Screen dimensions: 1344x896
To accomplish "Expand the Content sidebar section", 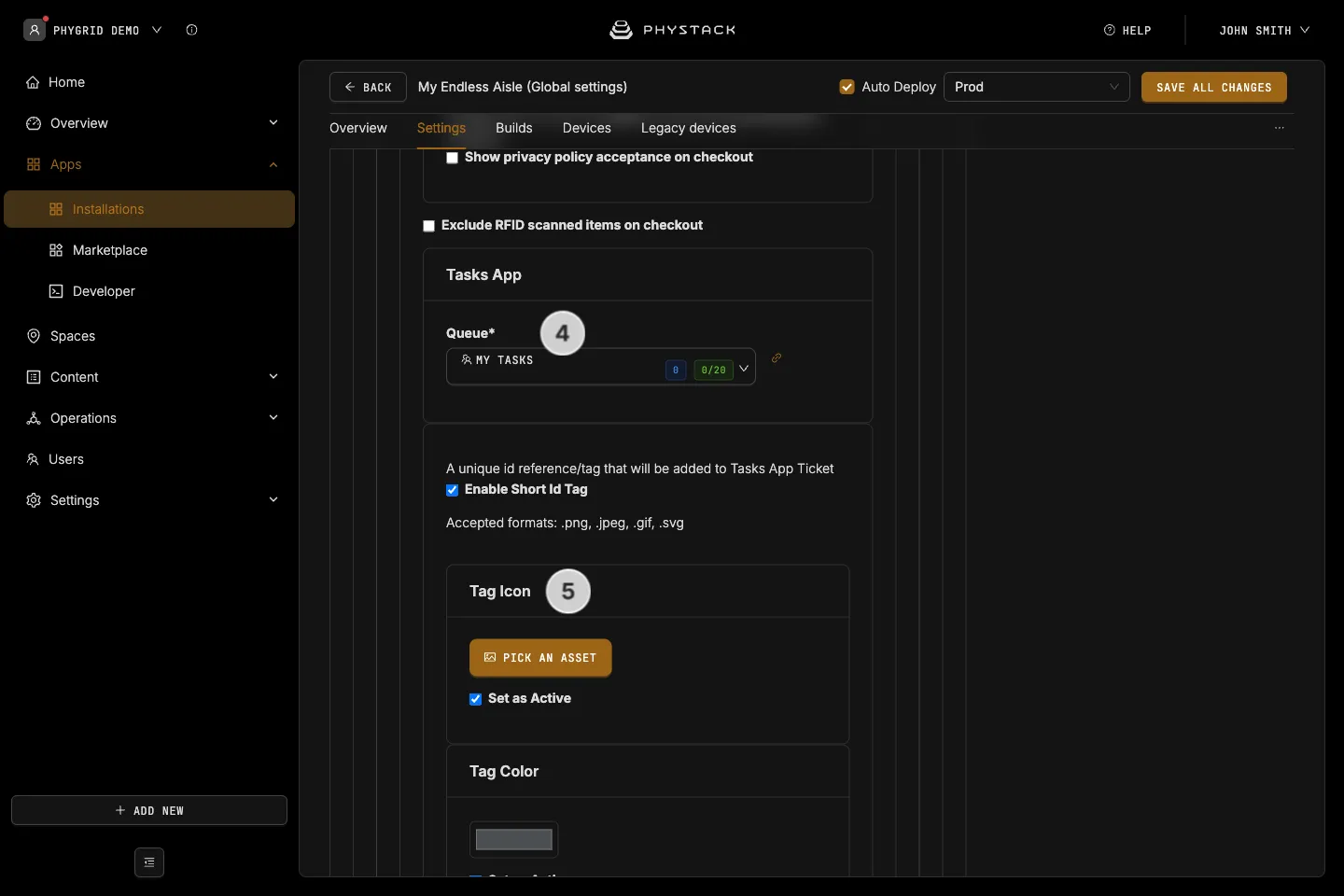I will (x=273, y=377).
